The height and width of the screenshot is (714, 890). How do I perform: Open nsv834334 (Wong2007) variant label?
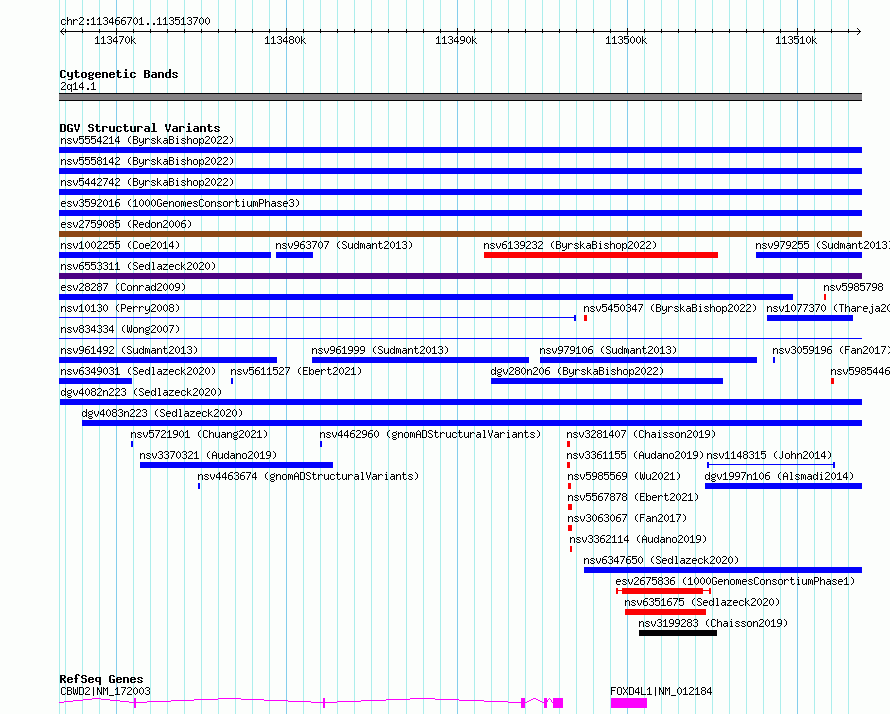pyautogui.click(x=120, y=329)
